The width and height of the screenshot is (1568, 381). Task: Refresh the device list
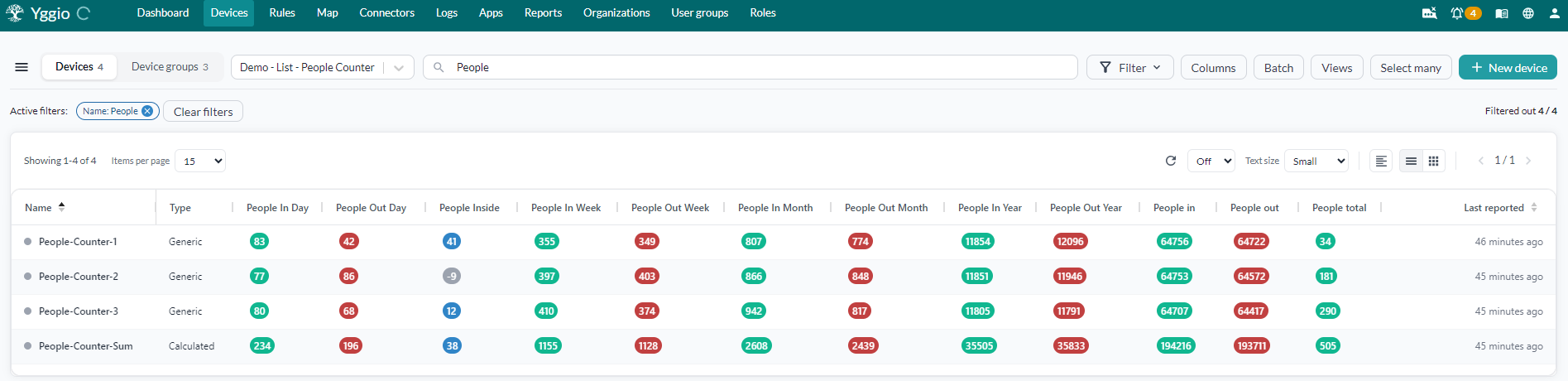pos(1171,161)
